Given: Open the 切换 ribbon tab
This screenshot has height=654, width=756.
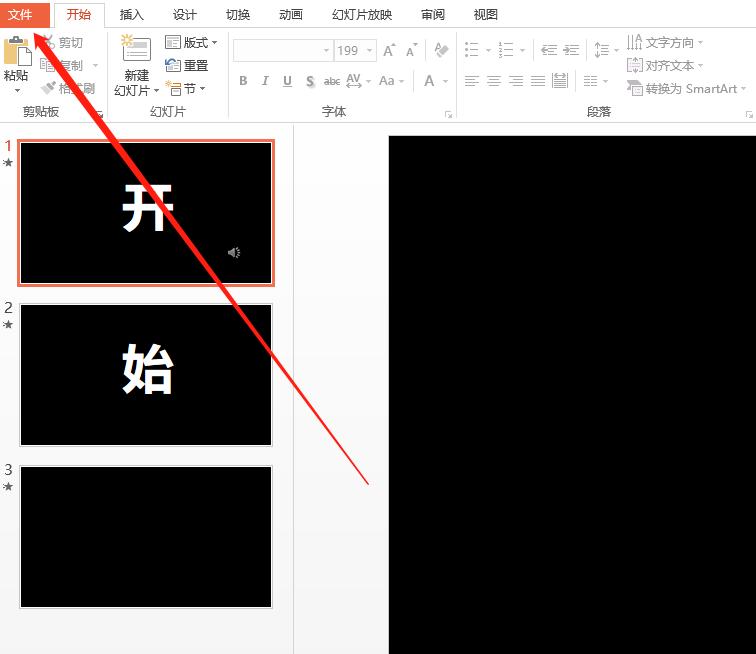Looking at the screenshot, I should [x=238, y=15].
